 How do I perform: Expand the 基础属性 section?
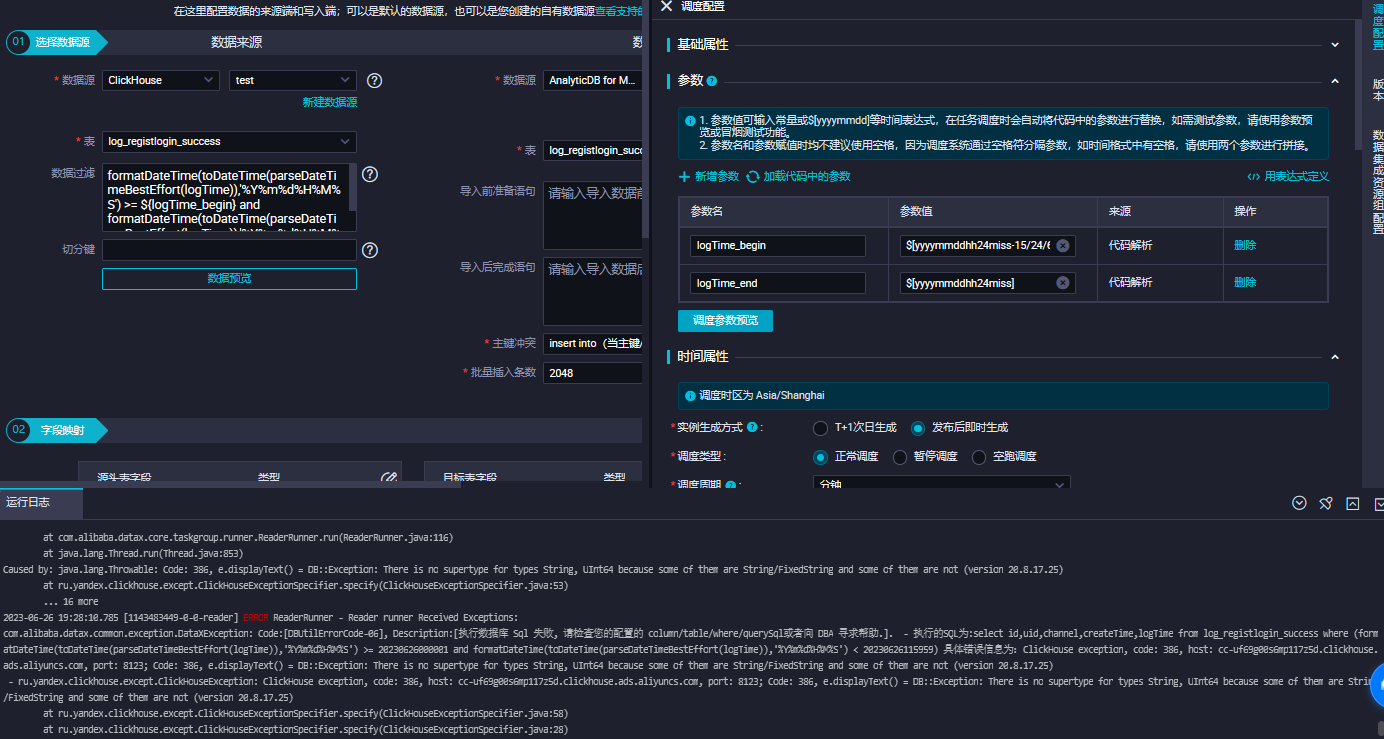(x=1335, y=45)
